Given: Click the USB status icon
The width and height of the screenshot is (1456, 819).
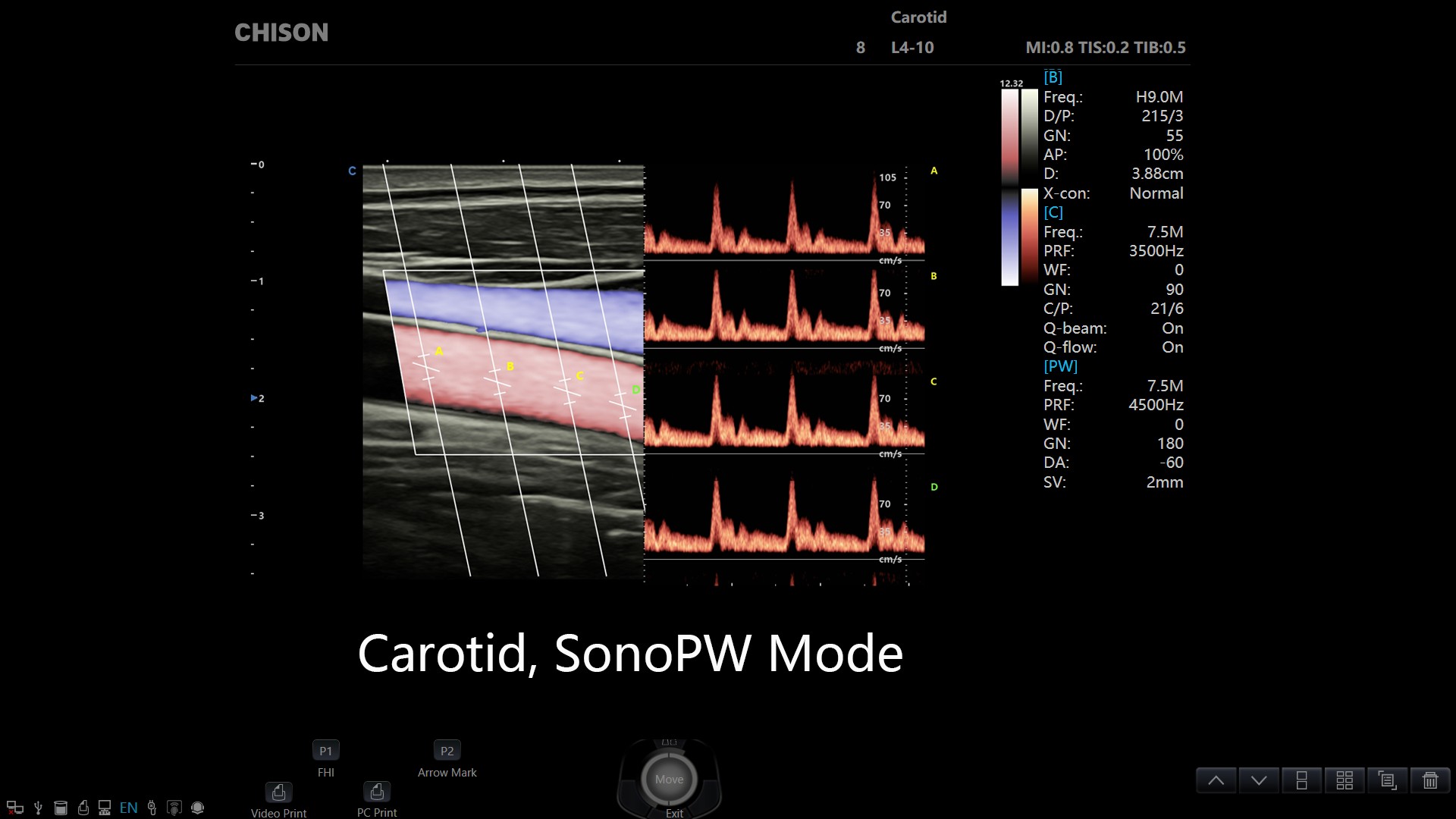Looking at the screenshot, I should 38,808.
